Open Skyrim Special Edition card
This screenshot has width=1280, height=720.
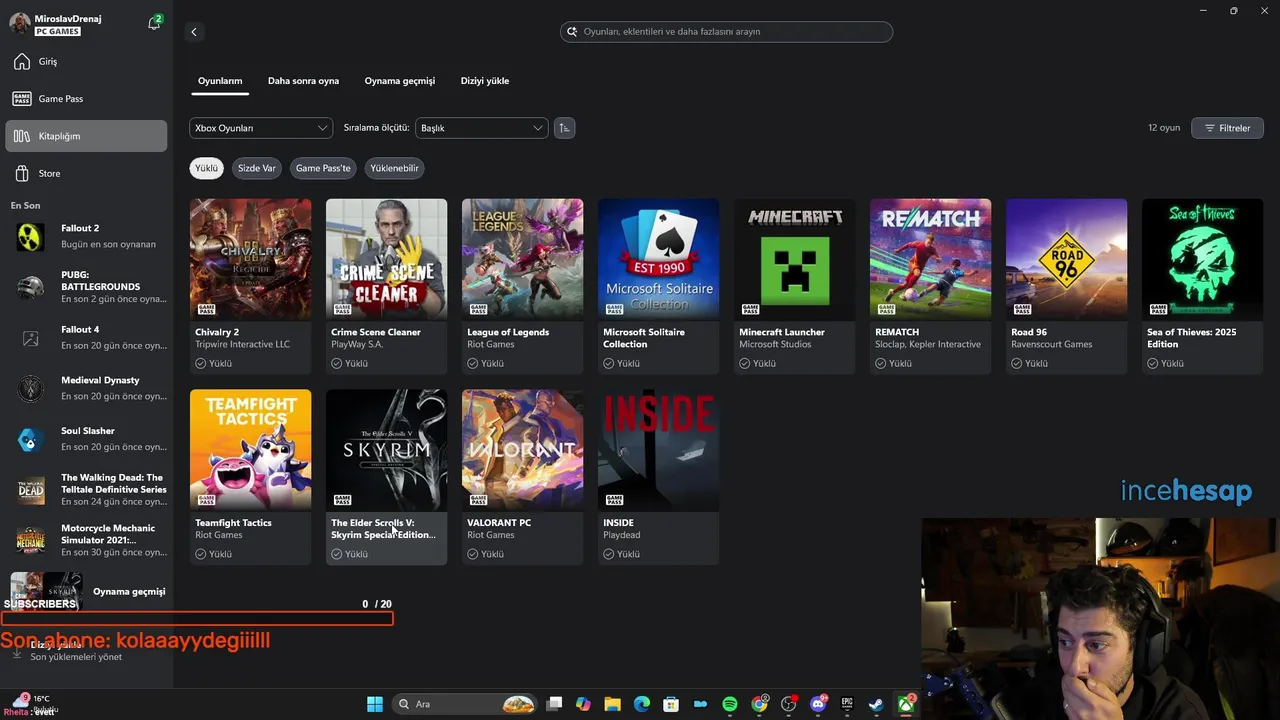(386, 477)
